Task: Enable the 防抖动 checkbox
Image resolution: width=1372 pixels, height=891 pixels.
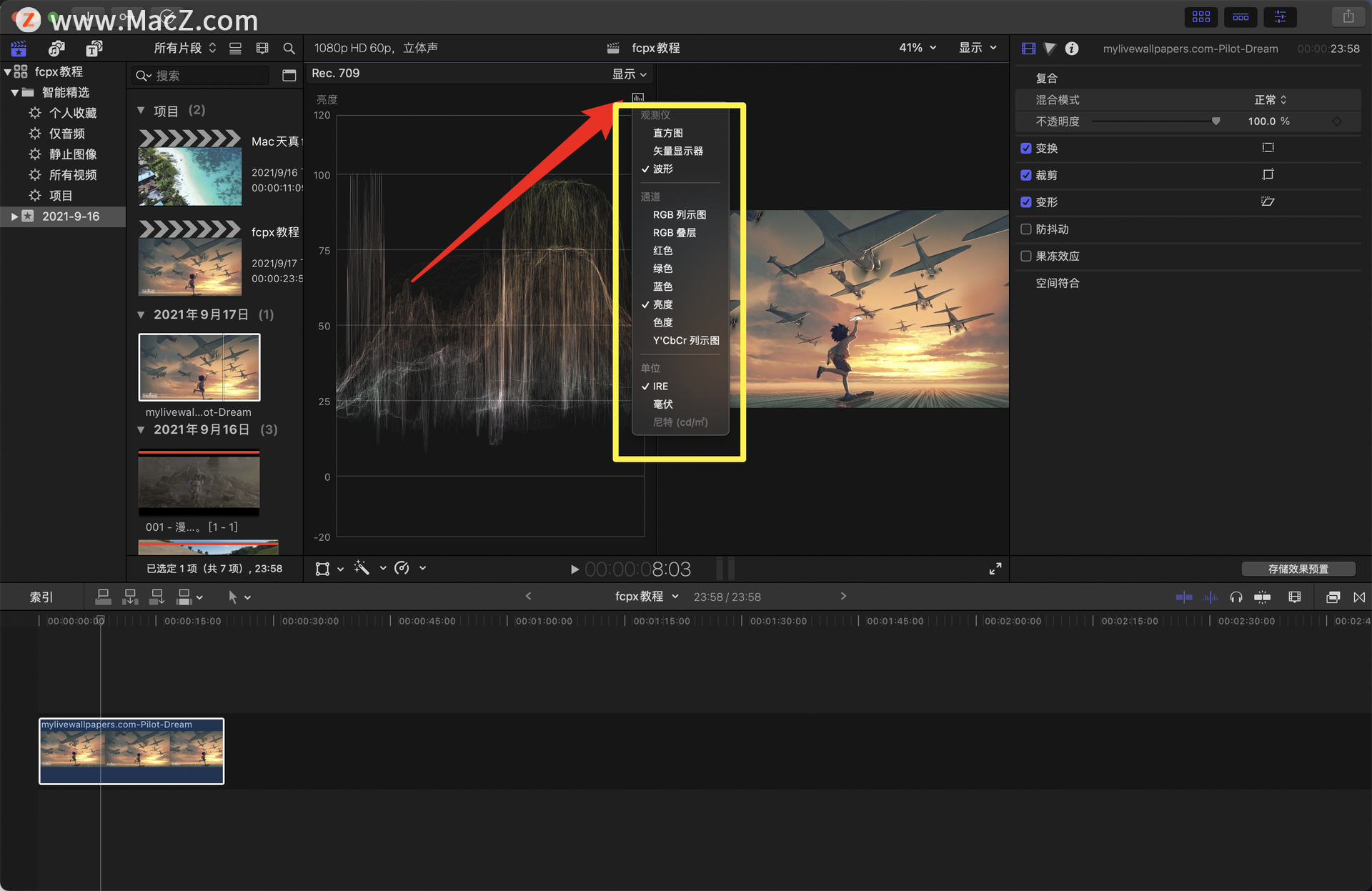Action: (x=1026, y=229)
